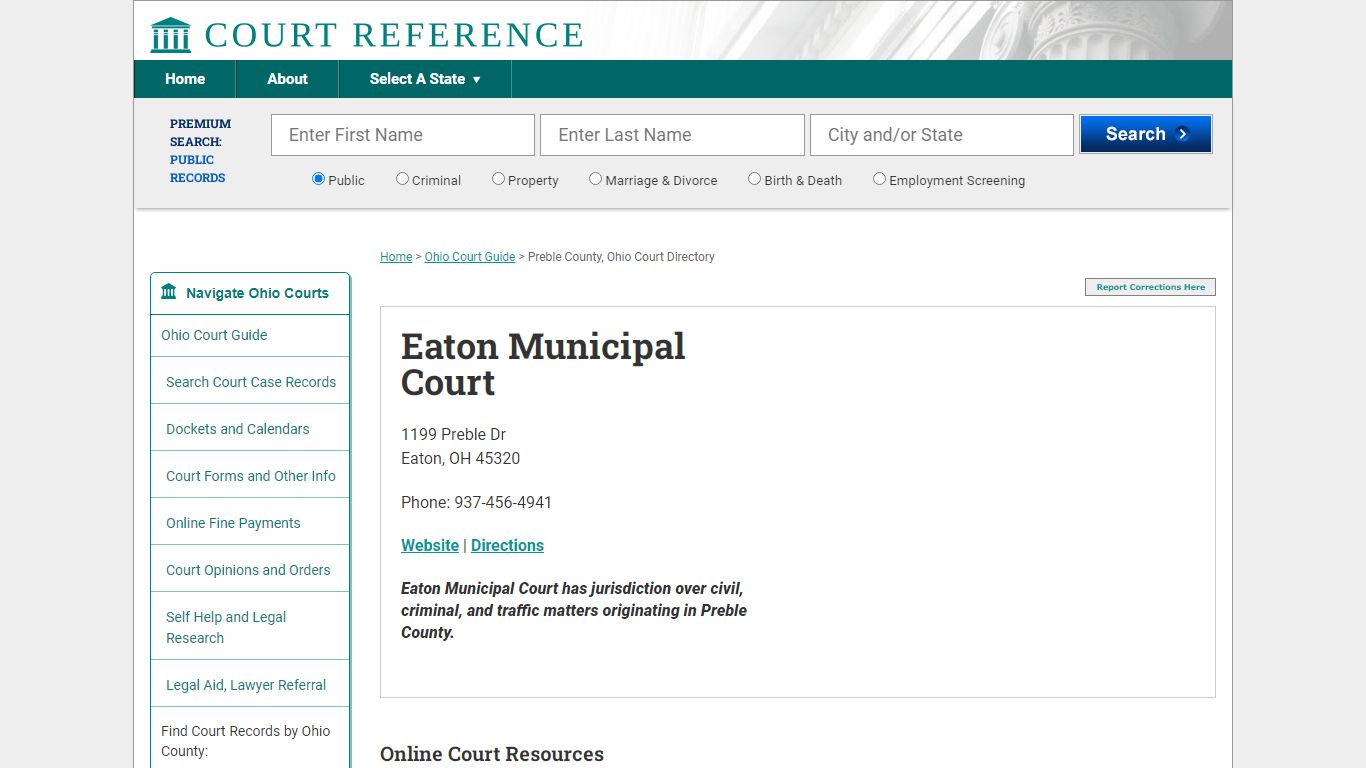Select the Marriage & Divorce radio button

tap(595, 179)
